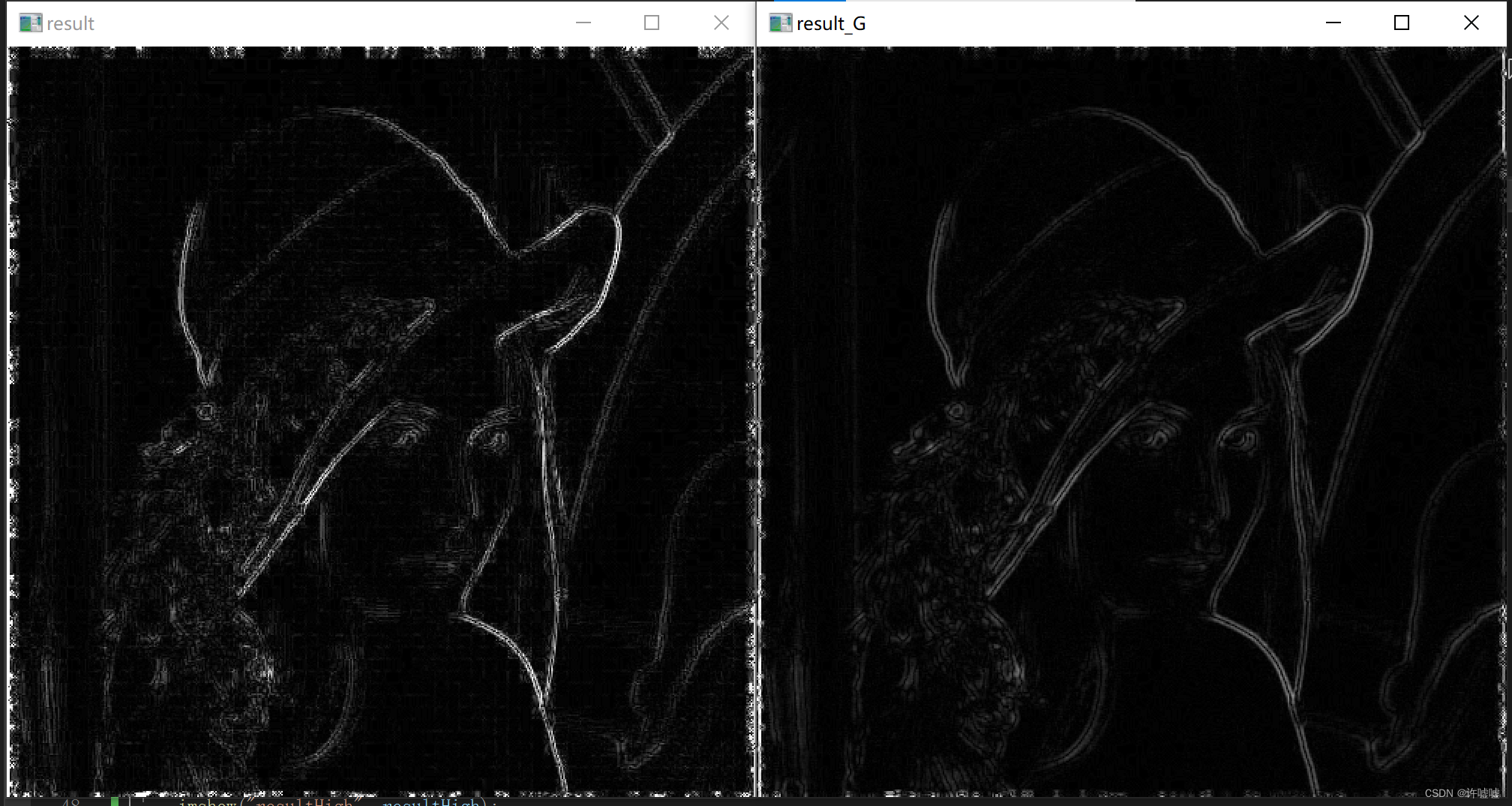Click the edge image in result window
The height and width of the screenshot is (806, 1512).
pyautogui.click(x=381, y=421)
